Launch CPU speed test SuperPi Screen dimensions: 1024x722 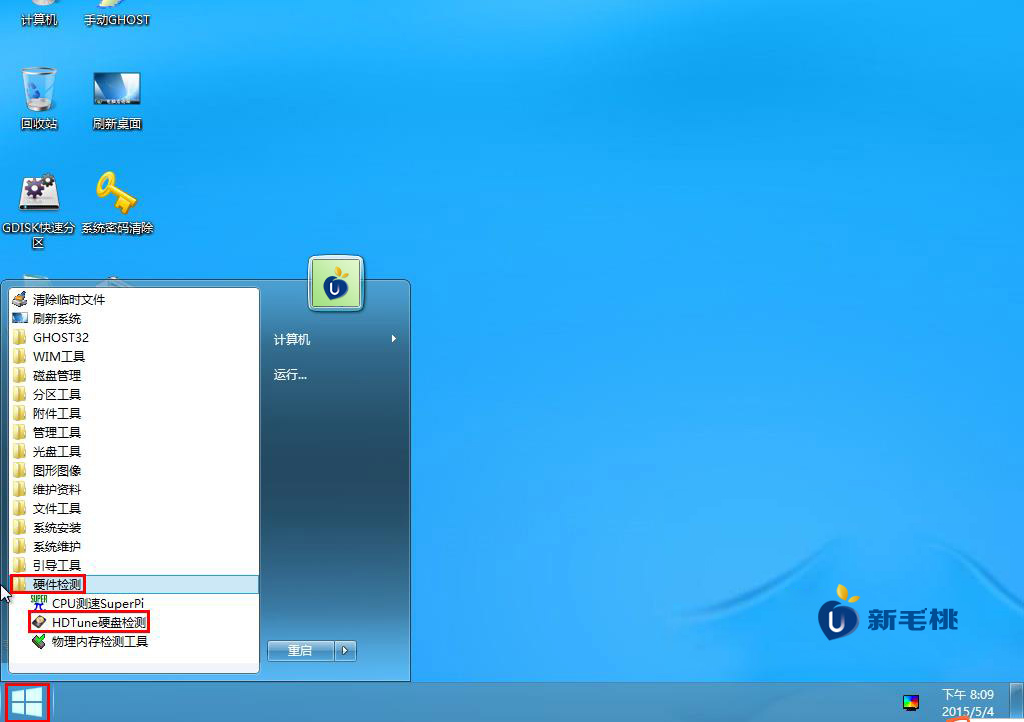[x=90, y=603]
